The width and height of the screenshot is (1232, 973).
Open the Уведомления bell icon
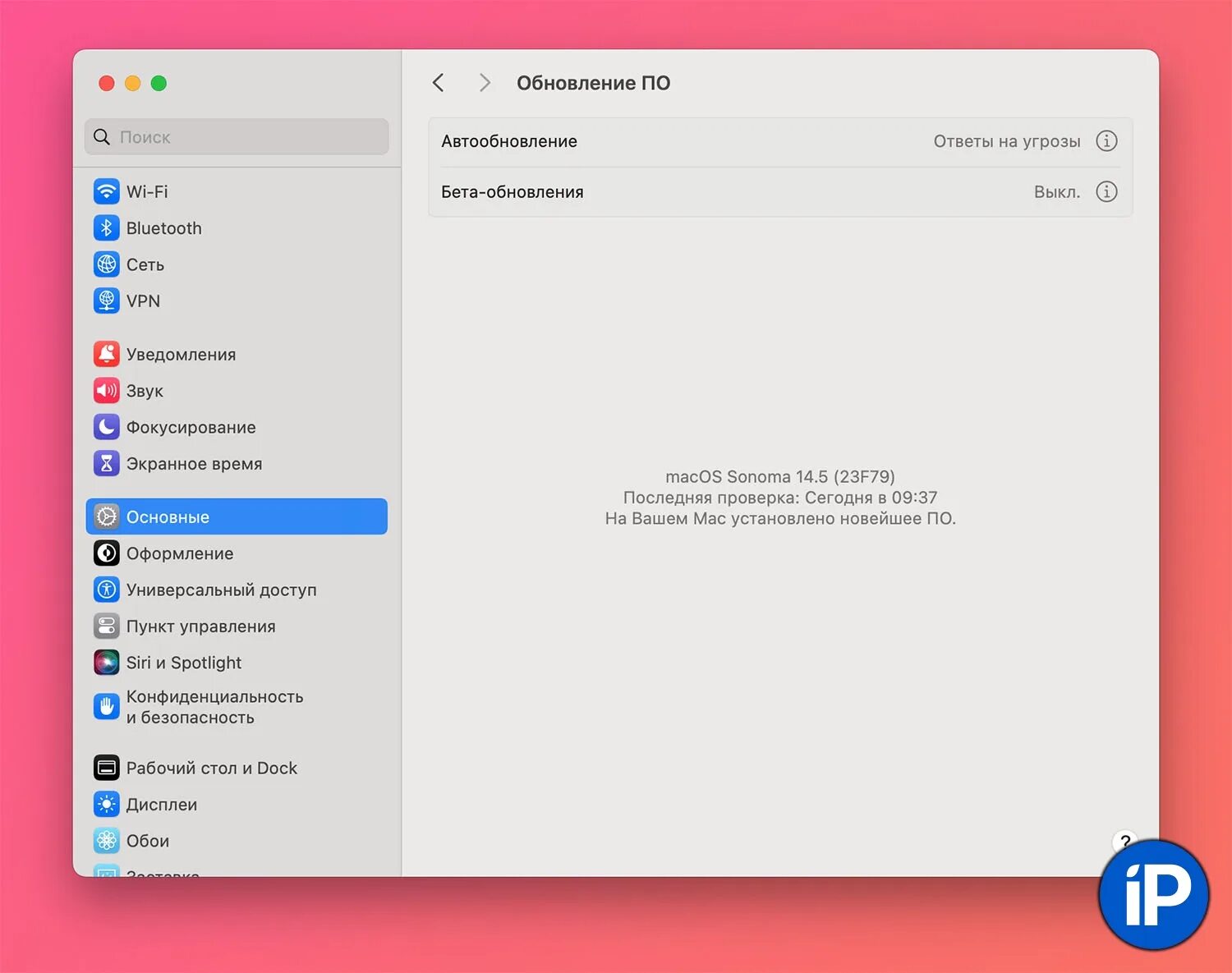(x=107, y=354)
